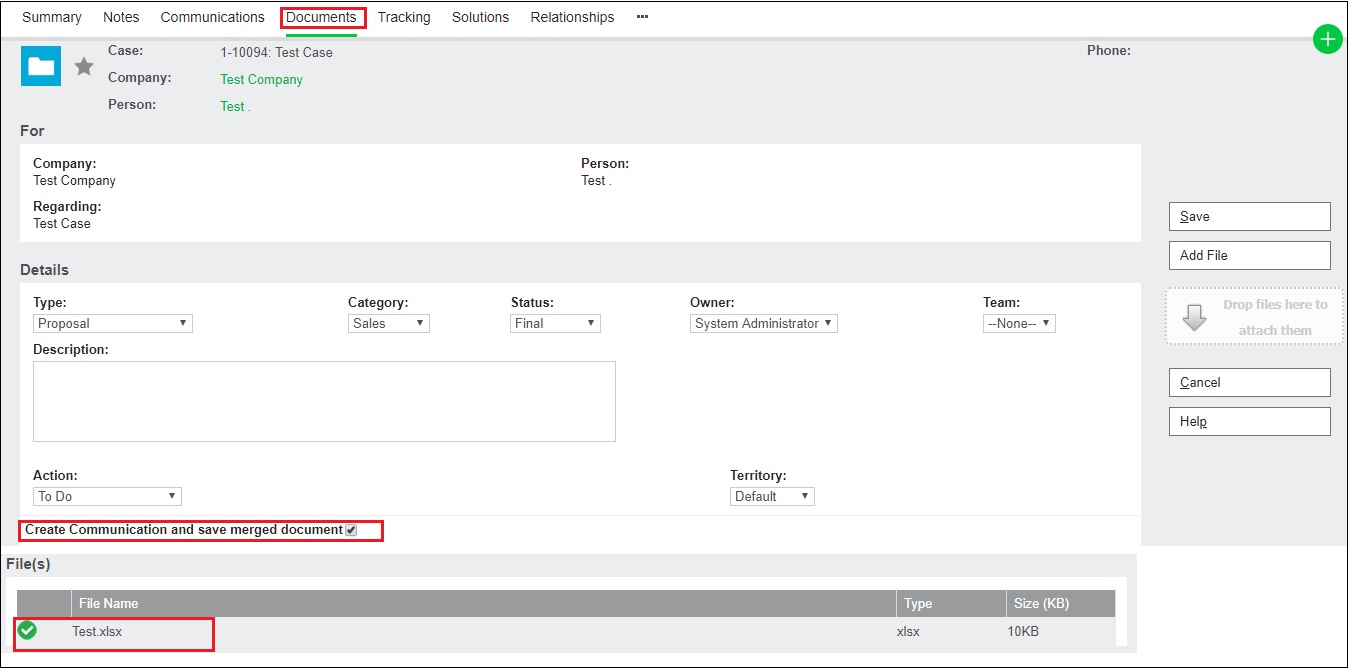Switch to the Communications tab
Screen dimensions: 1348x669
coord(212,17)
